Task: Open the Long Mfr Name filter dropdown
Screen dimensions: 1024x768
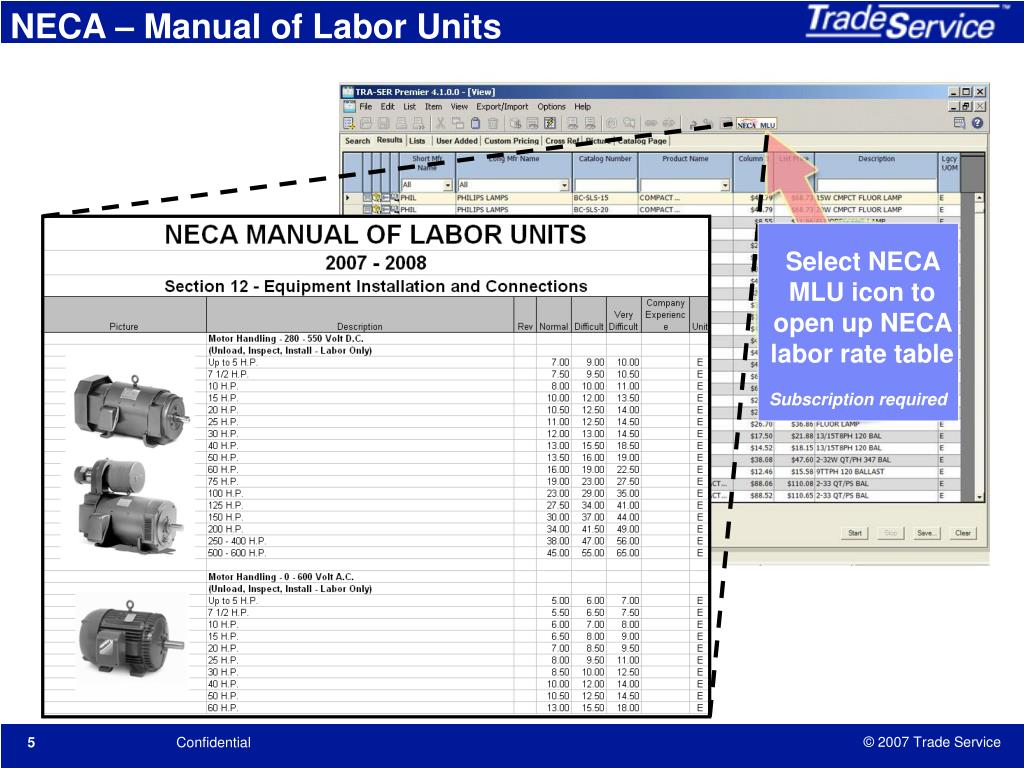Action: tap(564, 185)
